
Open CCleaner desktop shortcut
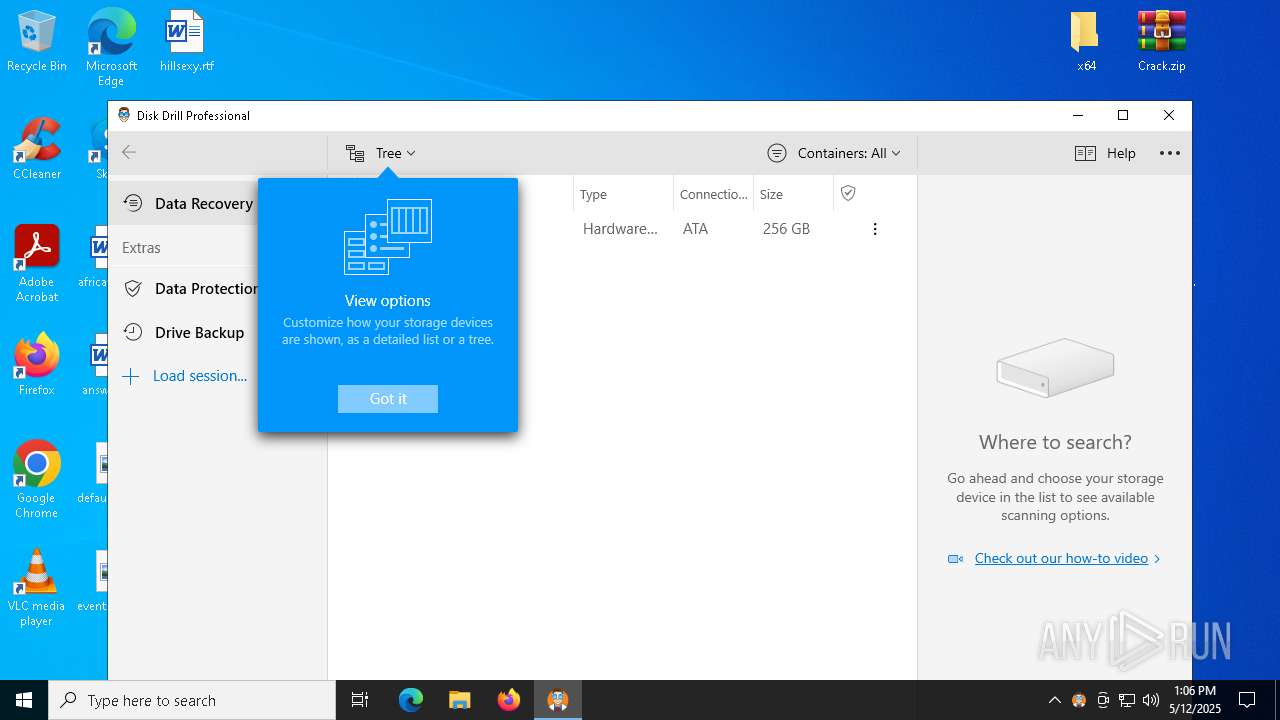(37, 150)
